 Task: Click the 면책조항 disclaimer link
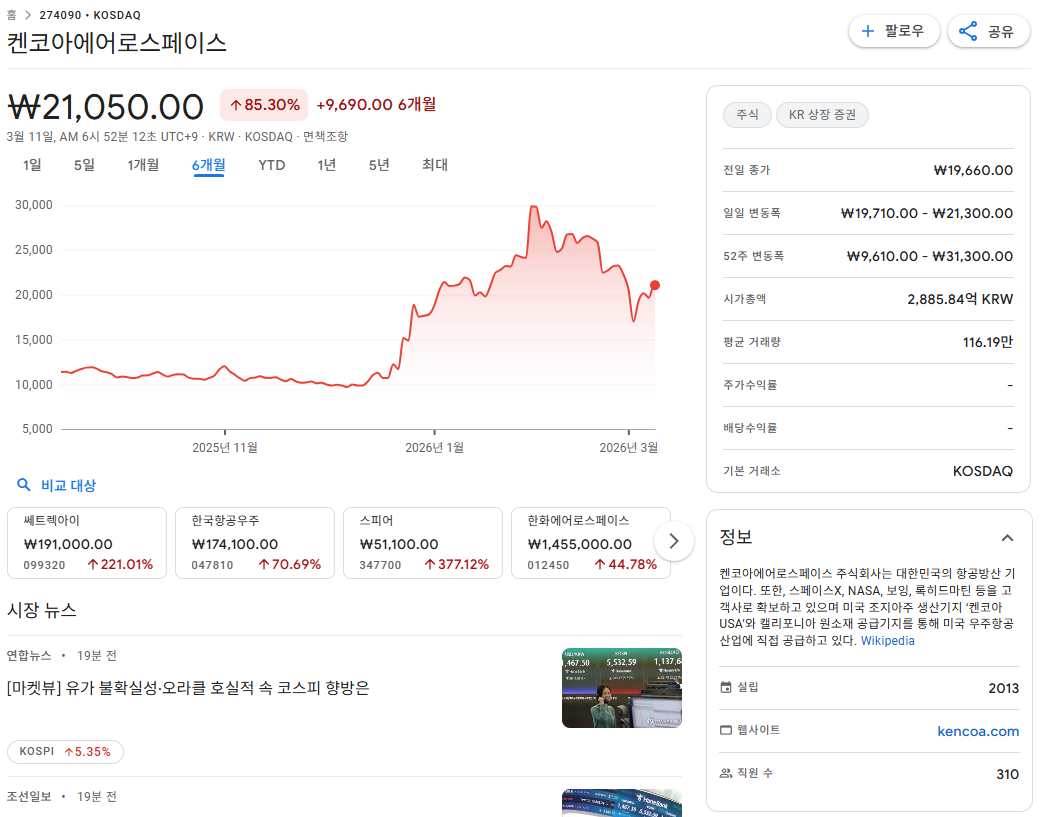(325, 136)
